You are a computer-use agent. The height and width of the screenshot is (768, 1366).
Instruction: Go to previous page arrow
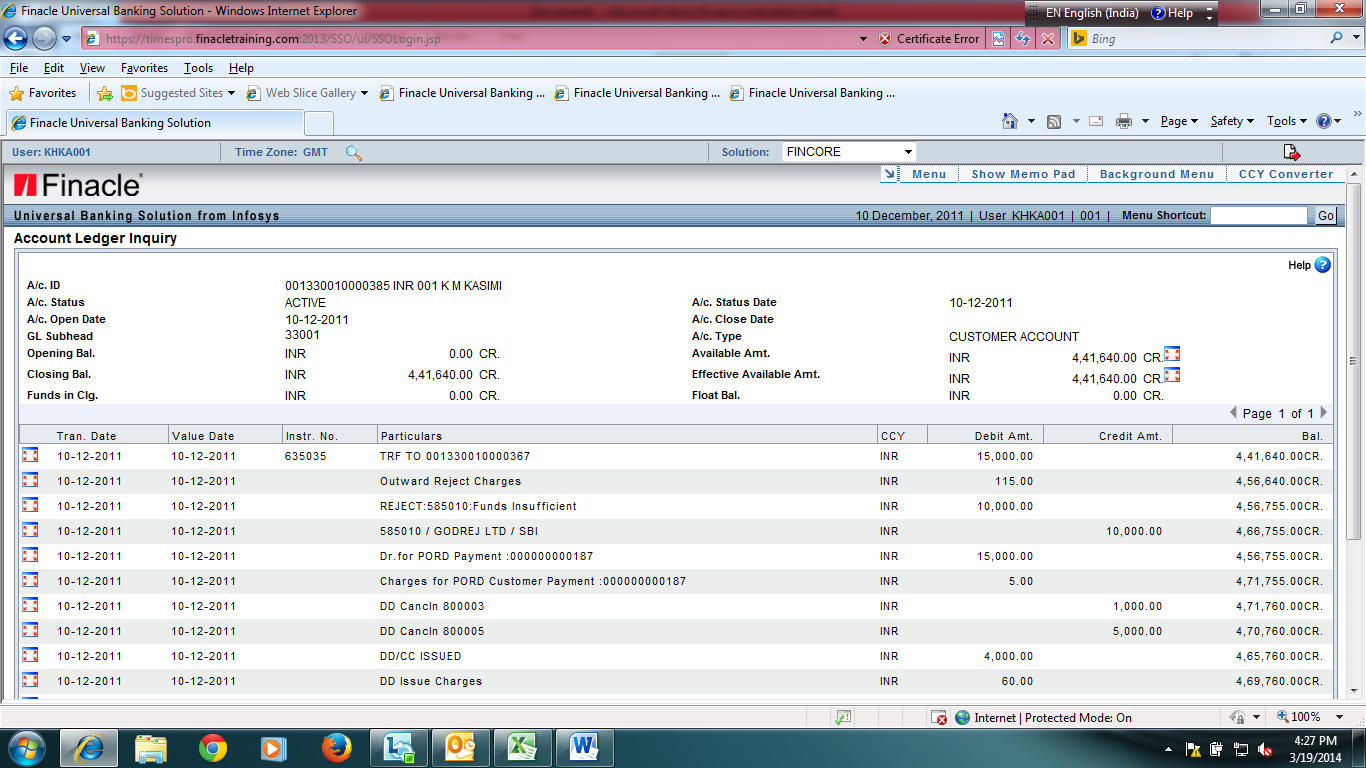point(1233,412)
